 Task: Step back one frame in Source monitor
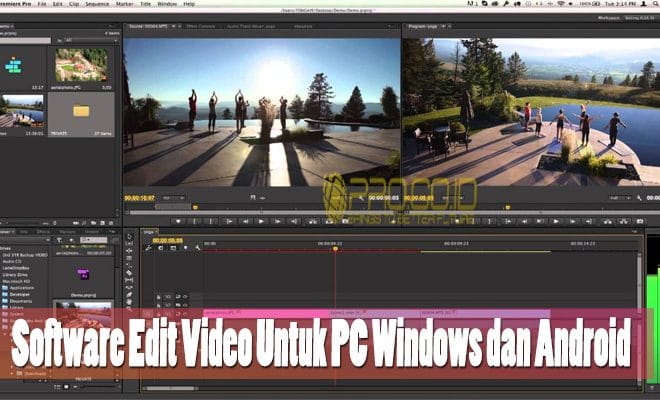click(x=245, y=221)
